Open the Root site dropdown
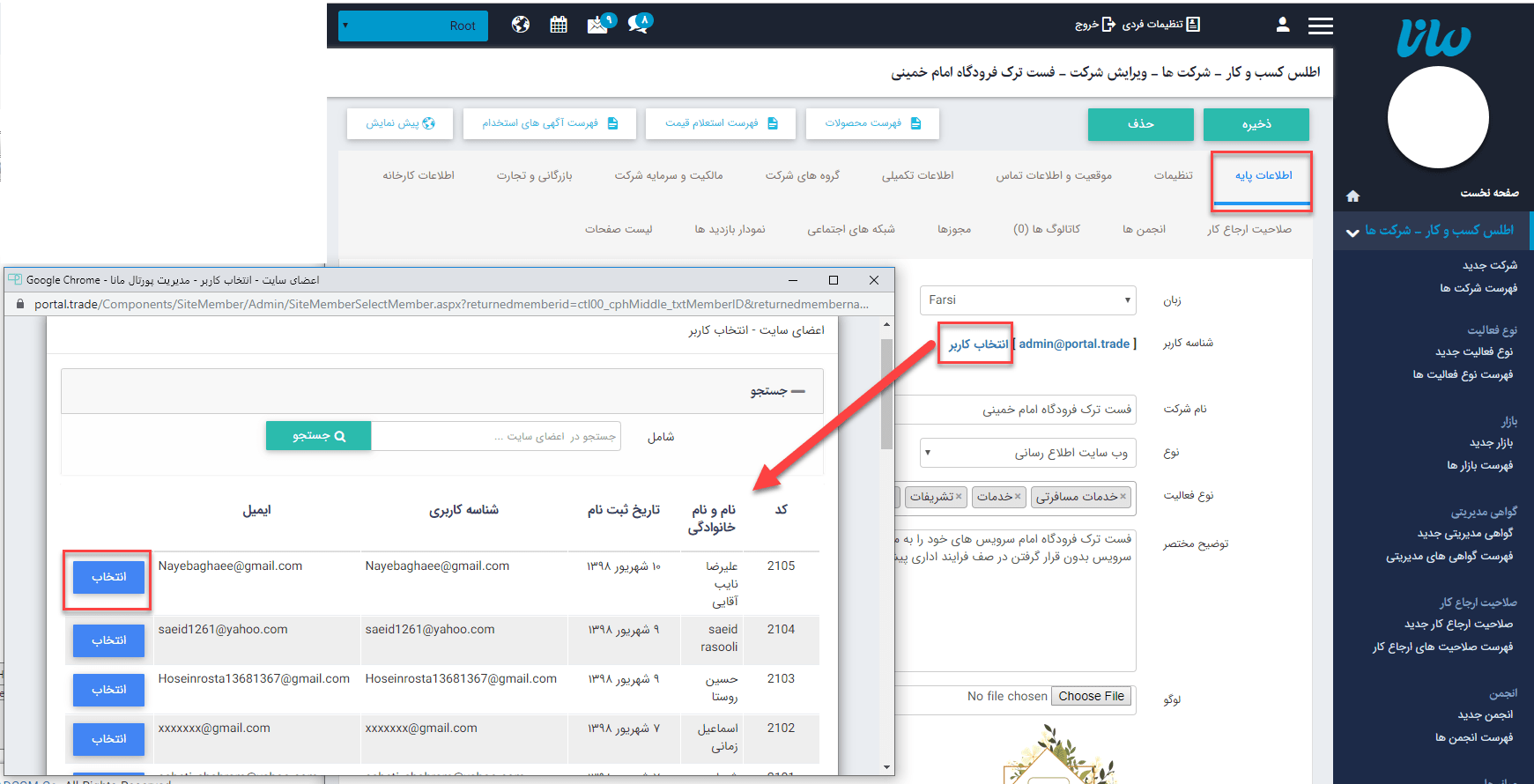Image resolution: width=1534 pixels, height=784 pixels. pos(413,26)
